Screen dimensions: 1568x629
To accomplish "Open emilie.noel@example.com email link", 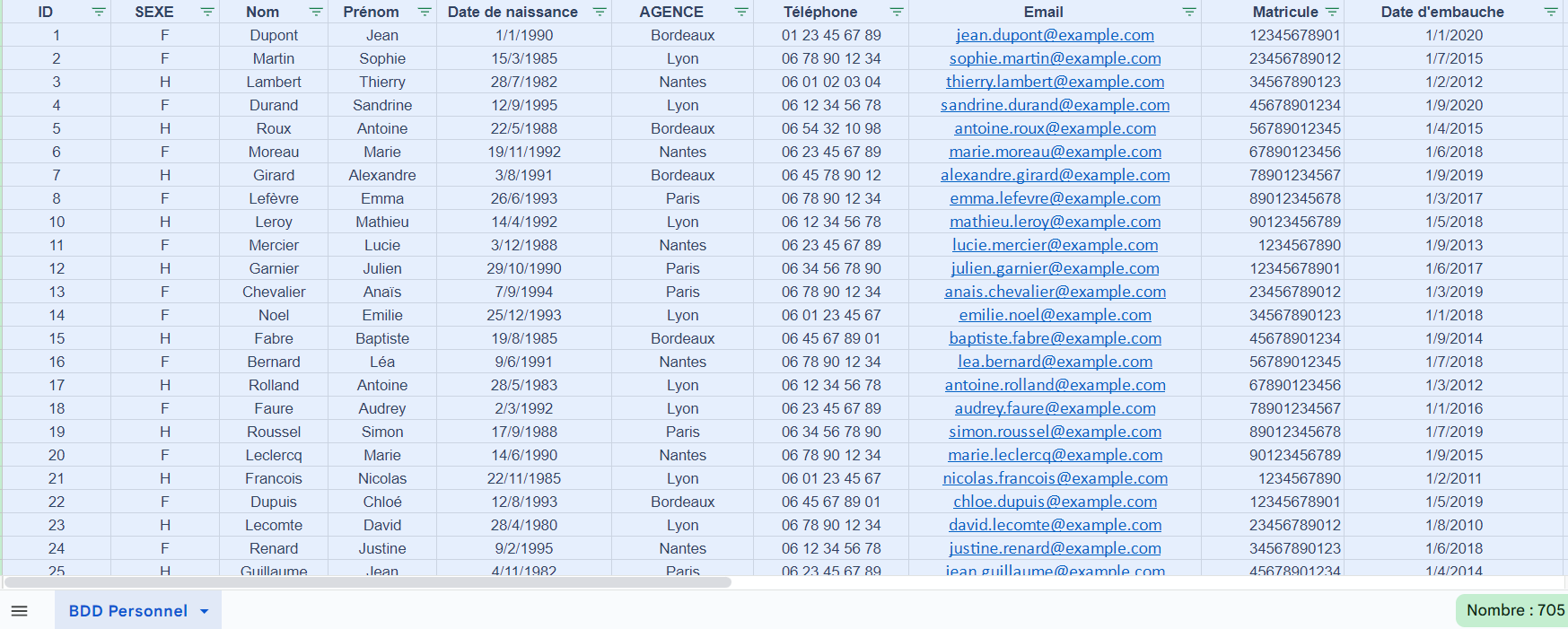I will (1055, 315).
